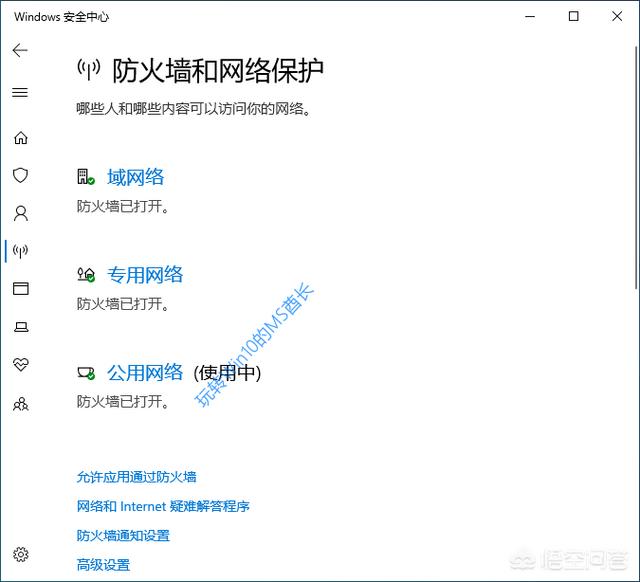Viewport: 640px width, 582px height.
Task: Open 域网络 firewall settings
Action: click(x=135, y=178)
